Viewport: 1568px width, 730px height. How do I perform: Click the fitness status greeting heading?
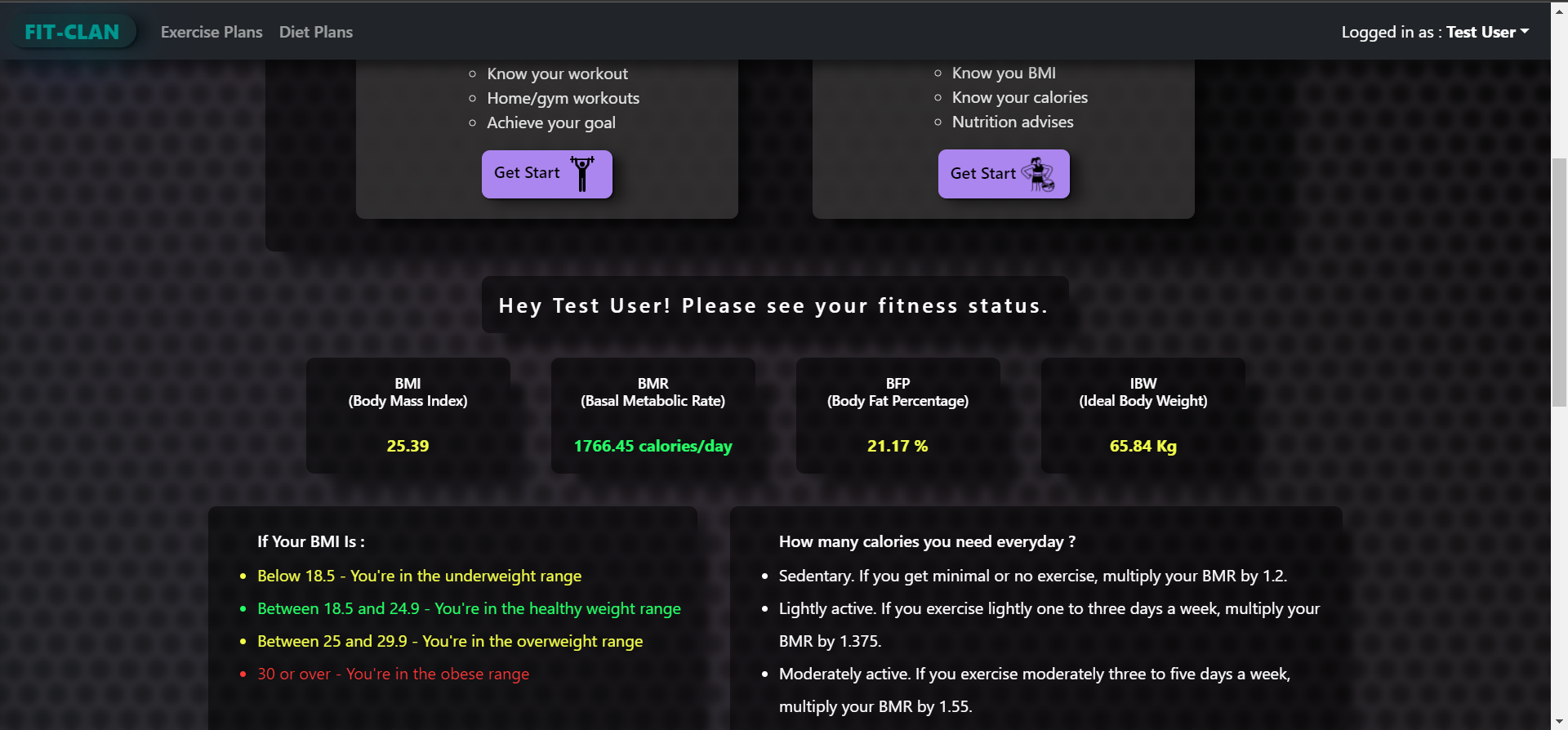tap(774, 305)
